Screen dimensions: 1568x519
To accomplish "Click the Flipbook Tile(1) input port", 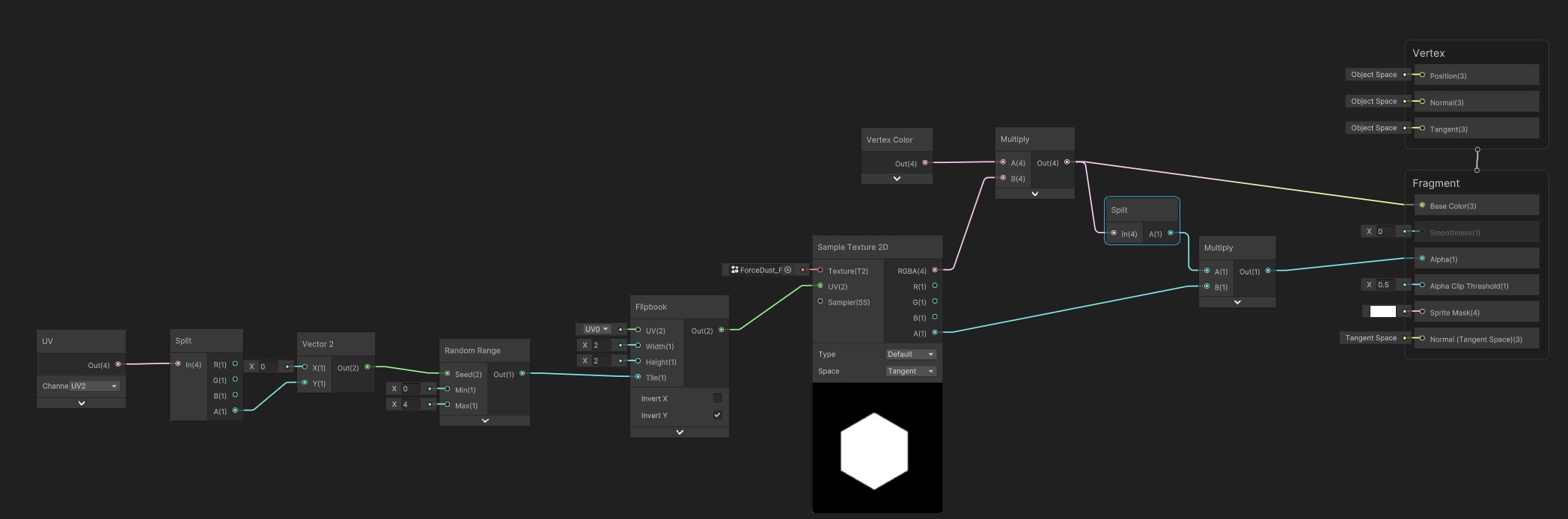I will tap(638, 377).
